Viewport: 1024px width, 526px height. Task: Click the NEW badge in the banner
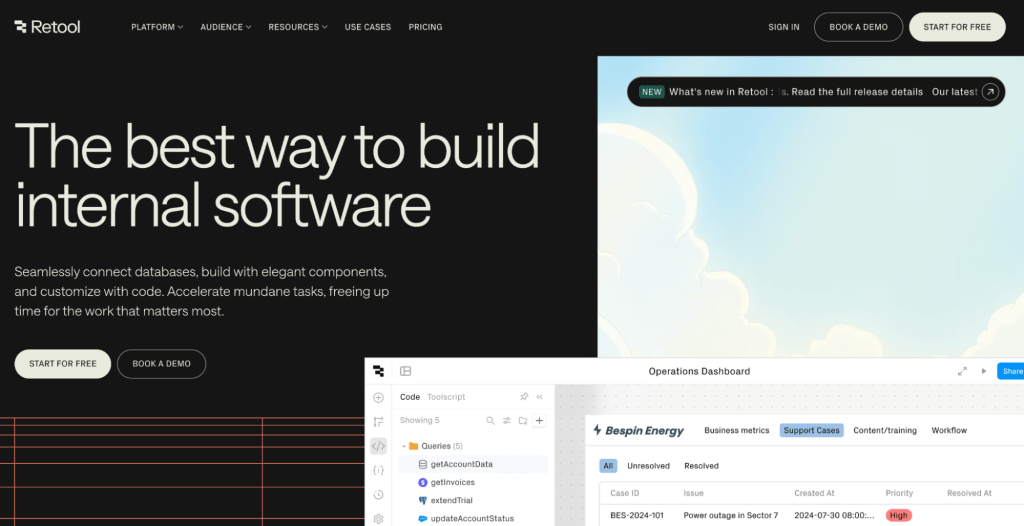coord(651,91)
